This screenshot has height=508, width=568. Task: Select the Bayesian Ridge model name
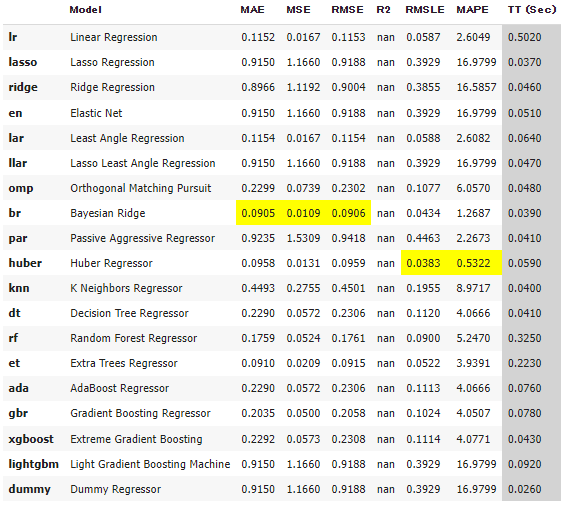[x=108, y=213]
